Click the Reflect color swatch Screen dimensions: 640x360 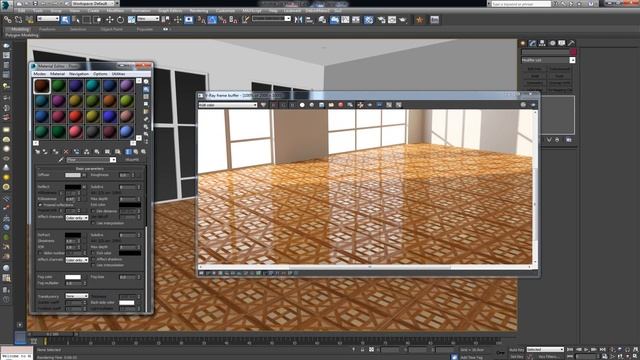pos(73,187)
